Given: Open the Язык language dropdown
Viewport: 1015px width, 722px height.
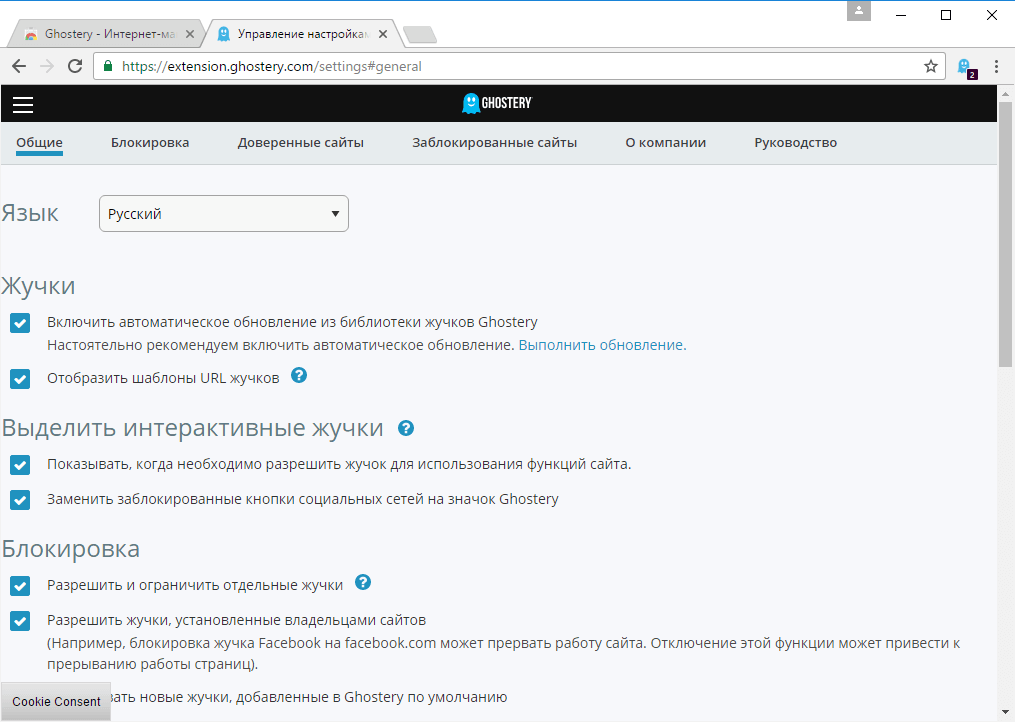Looking at the screenshot, I should (224, 214).
